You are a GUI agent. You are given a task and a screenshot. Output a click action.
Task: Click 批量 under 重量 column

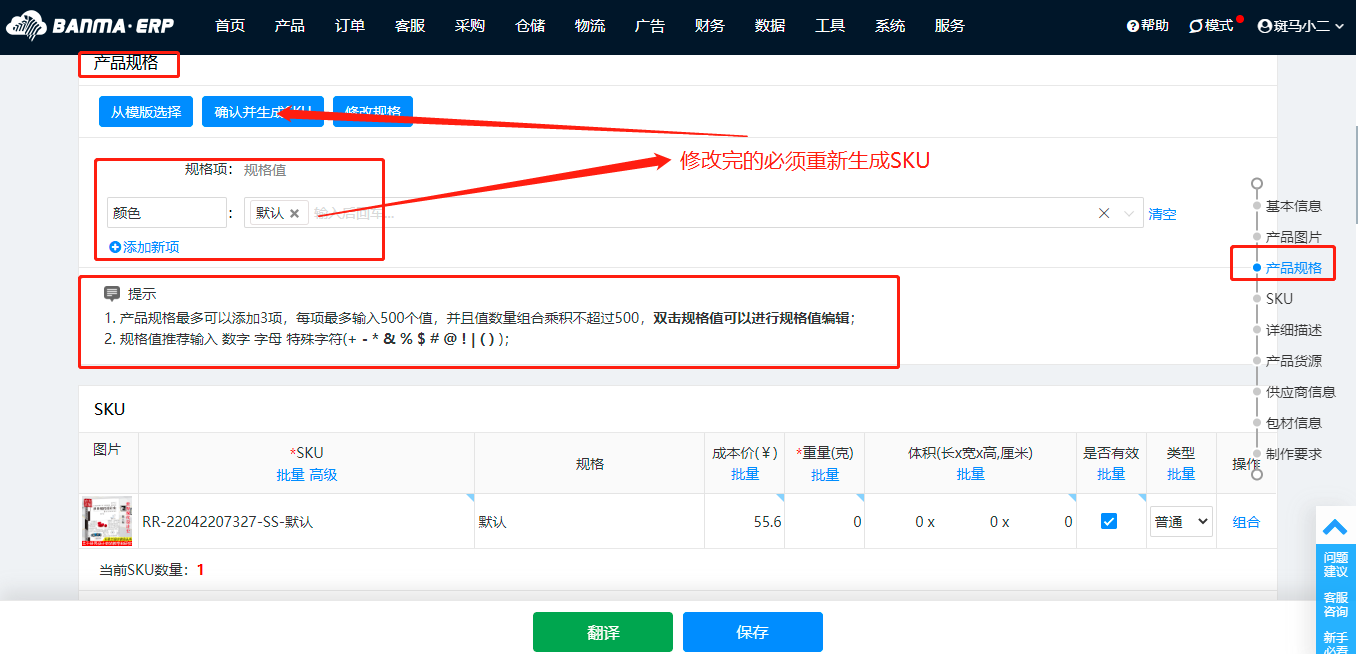(x=825, y=475)
